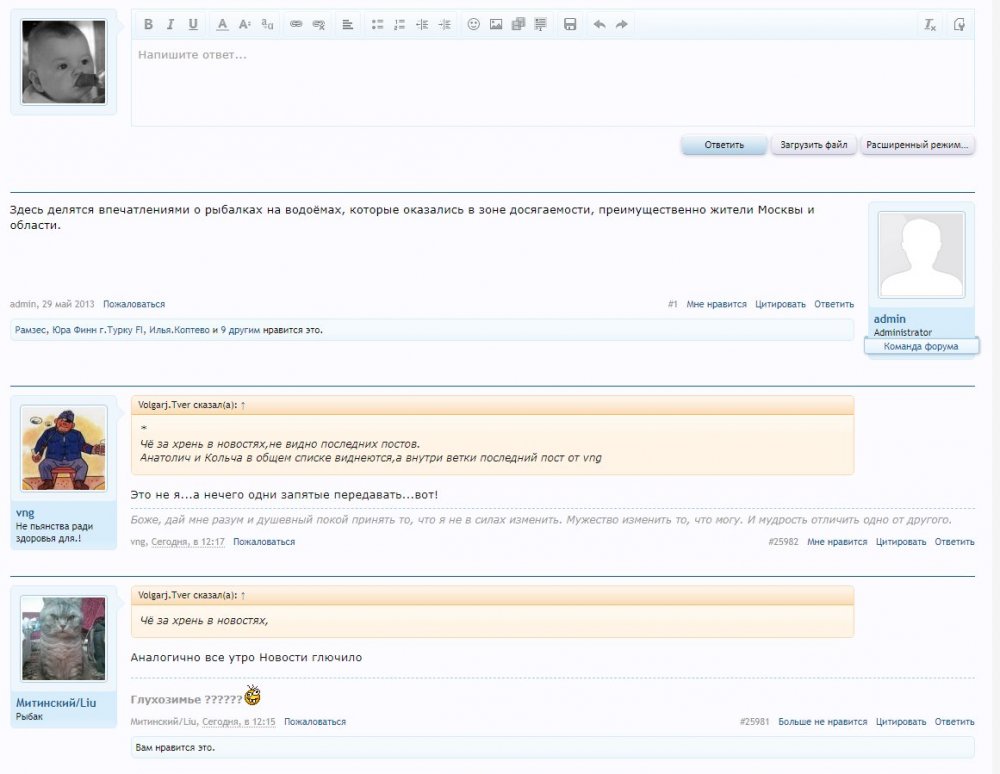Toggle underline formatting
Viewport: 1000px width, 774px height.
pos(193,24)
